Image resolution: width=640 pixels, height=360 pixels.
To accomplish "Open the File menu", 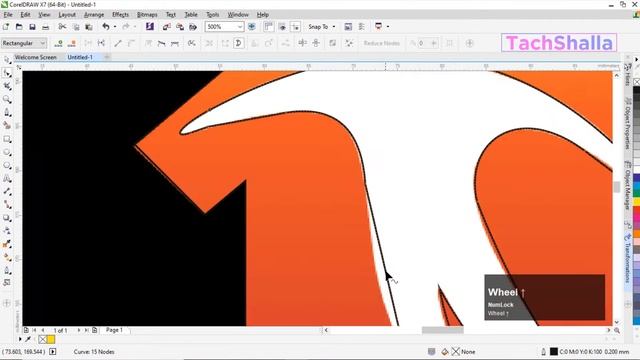I will pos(8,15).
